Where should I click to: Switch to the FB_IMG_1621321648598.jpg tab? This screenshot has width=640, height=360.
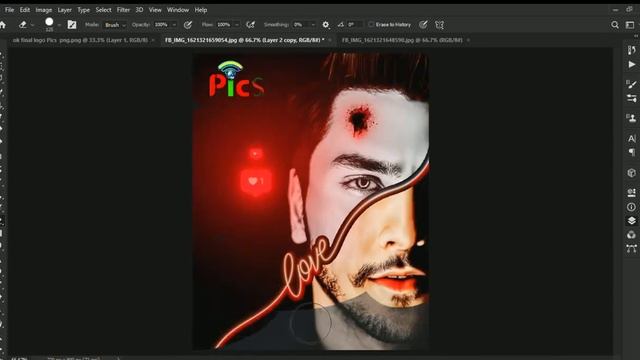[402, 40]
